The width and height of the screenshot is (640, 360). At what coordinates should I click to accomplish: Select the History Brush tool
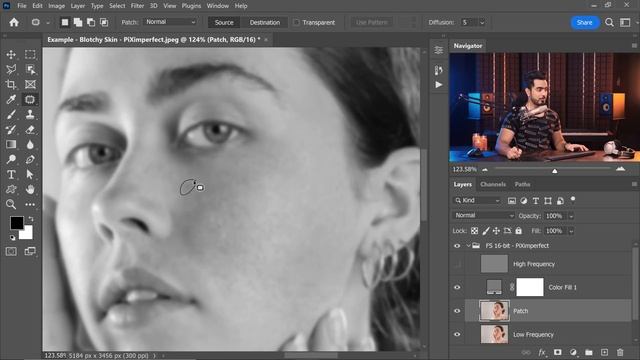(x=11, y=130)
